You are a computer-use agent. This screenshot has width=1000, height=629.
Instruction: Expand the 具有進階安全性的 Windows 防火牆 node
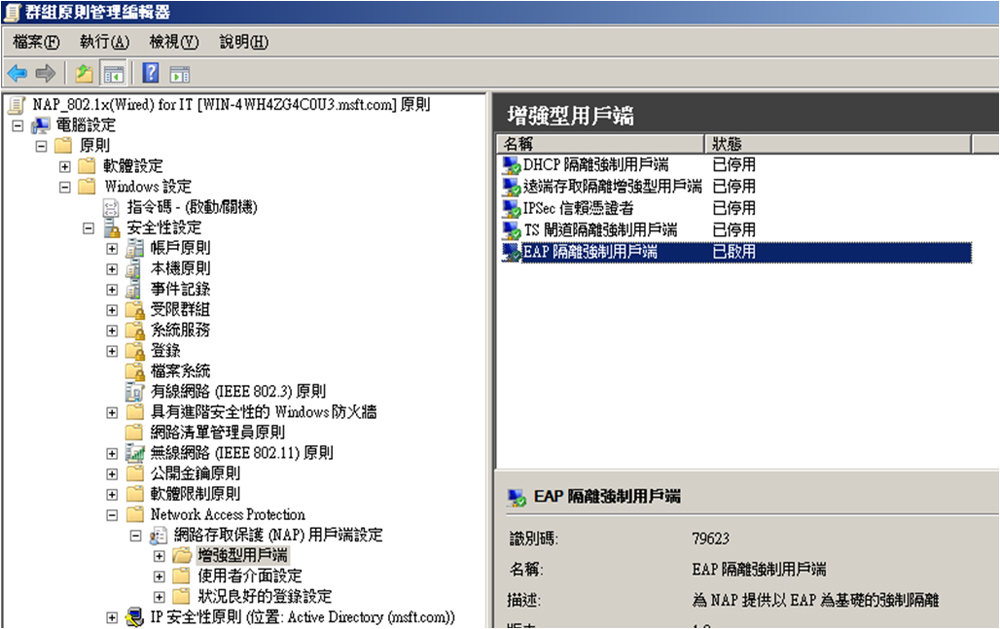[112, 413]
